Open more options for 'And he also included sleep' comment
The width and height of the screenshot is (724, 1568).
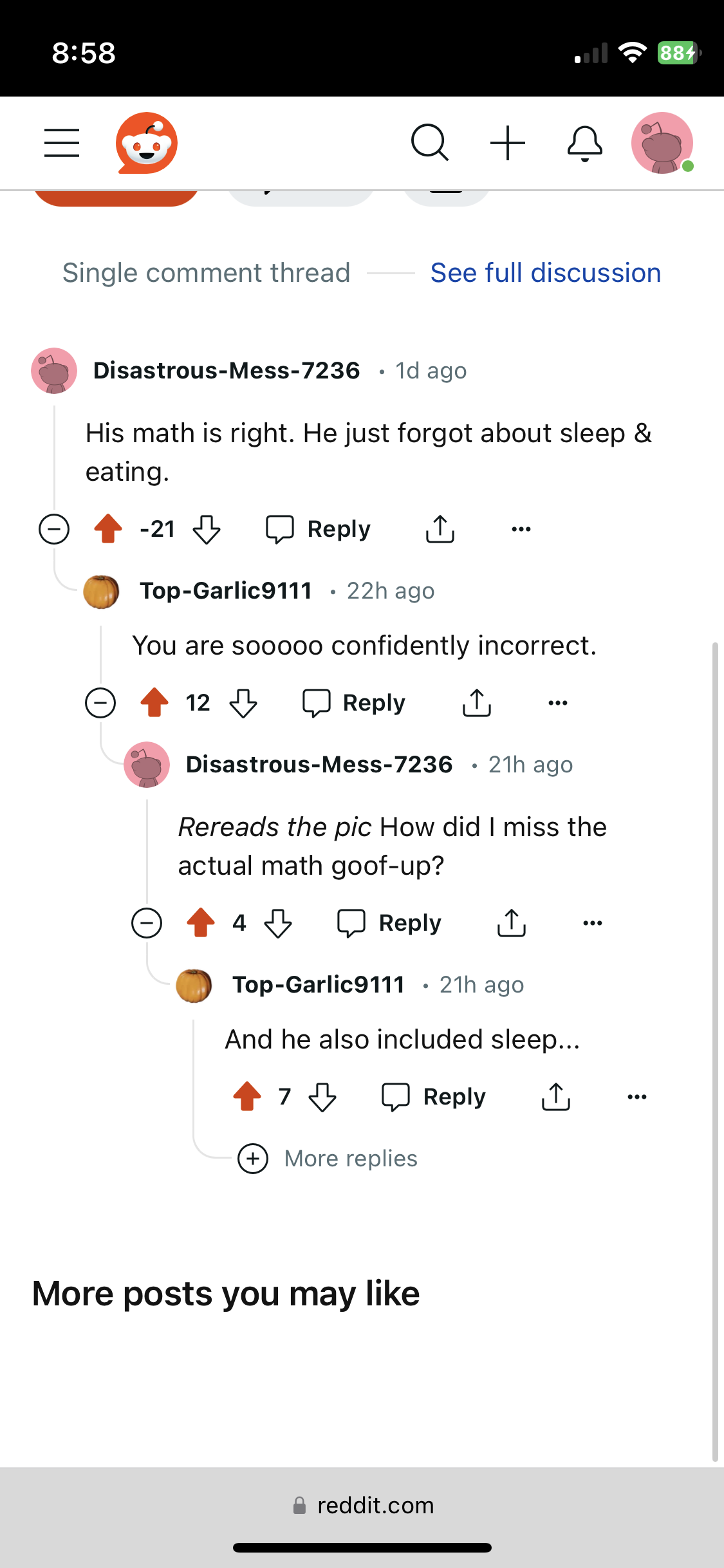coord(636,1097)
